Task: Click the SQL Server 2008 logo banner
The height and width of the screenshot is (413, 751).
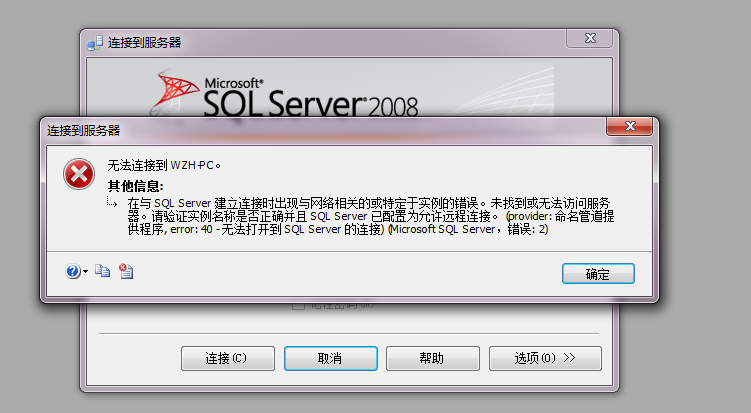Action: click(320, 90)
